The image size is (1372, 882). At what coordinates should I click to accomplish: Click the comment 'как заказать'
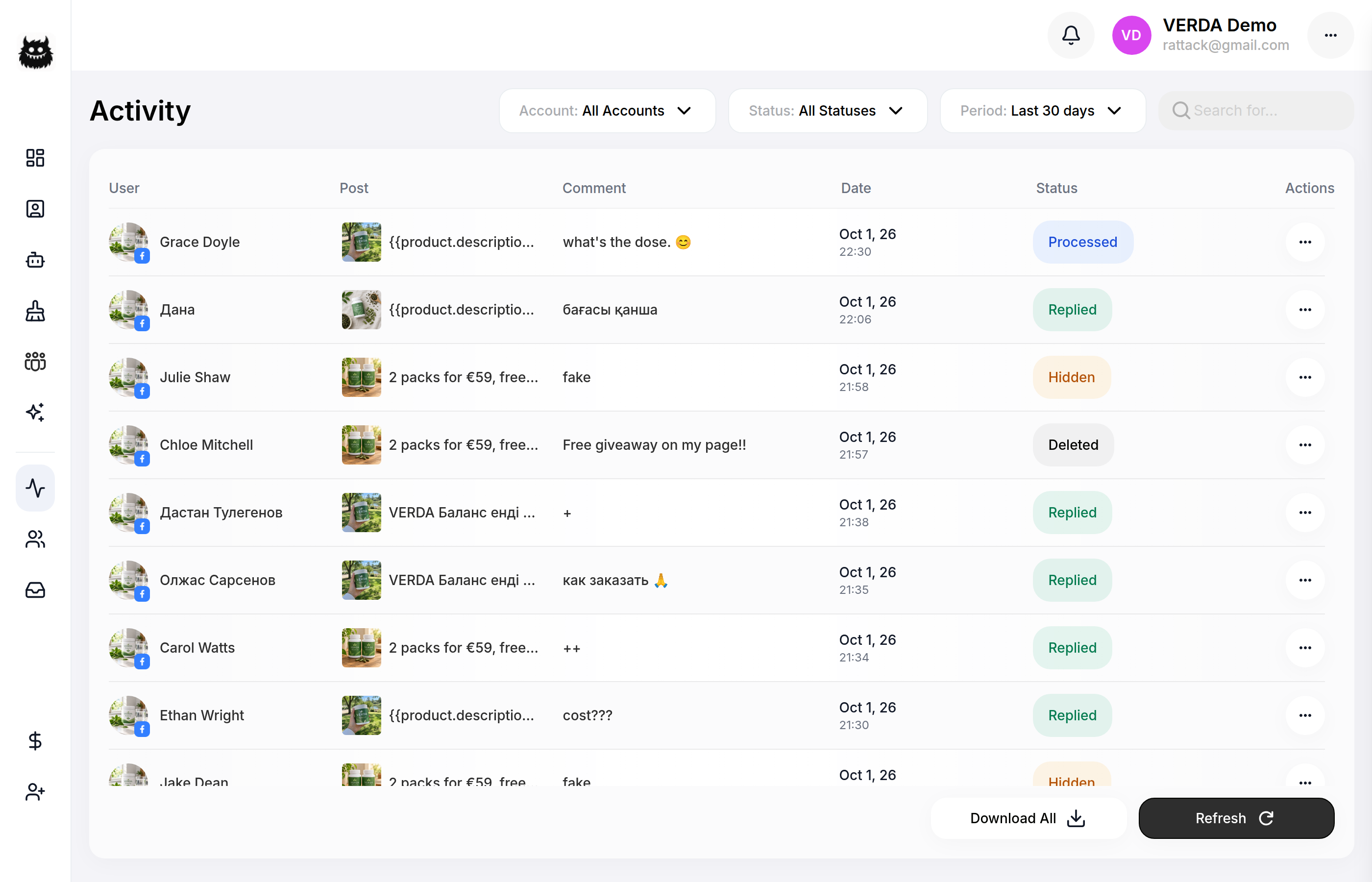pos(605,580)
